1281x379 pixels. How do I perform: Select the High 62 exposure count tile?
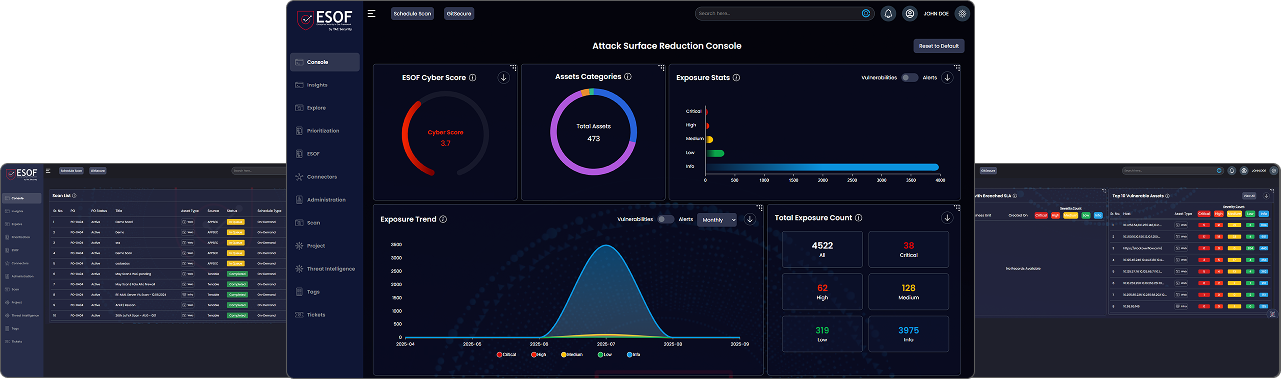point(823,292)
